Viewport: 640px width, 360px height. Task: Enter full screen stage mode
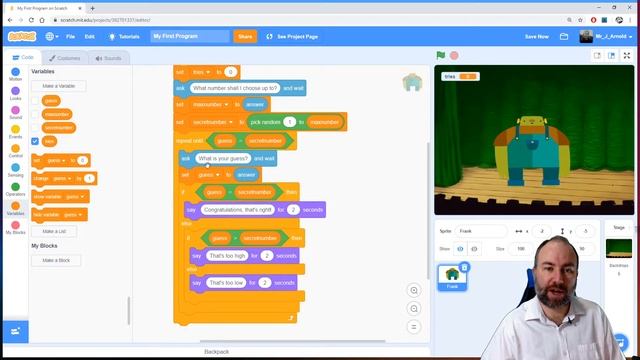coord(627,56)
